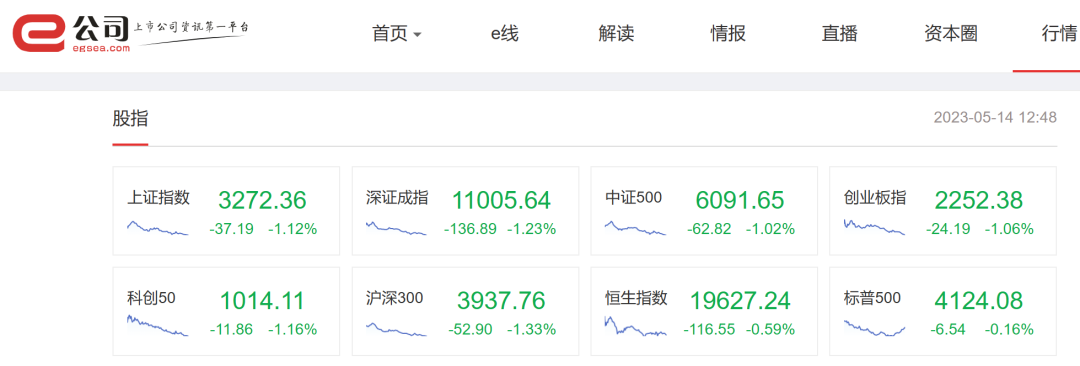View the 沪深300 sparkline chart

(x=397, y=329)
